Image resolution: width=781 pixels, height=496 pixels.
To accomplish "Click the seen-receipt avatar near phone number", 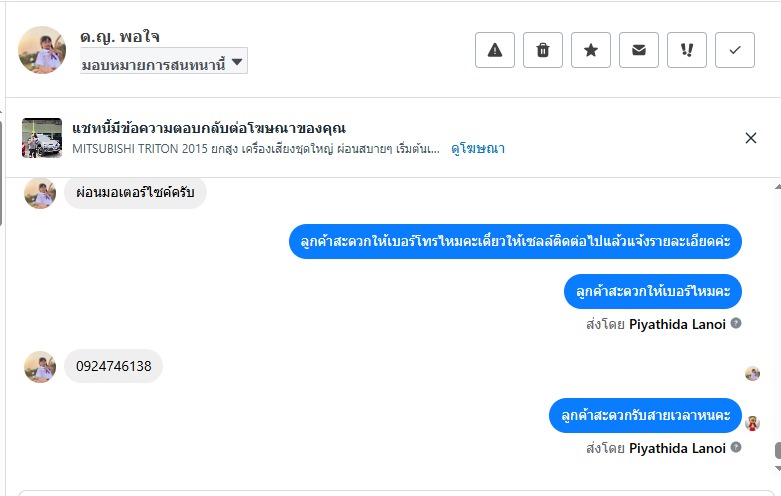I will (x=752, y=373).
